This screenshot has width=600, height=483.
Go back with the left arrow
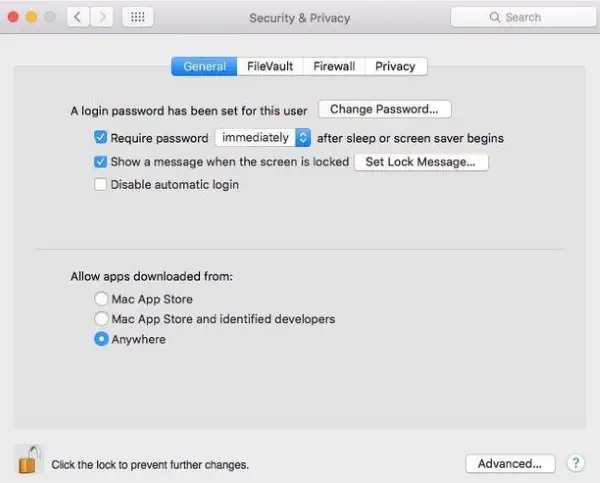coord(78,17)
